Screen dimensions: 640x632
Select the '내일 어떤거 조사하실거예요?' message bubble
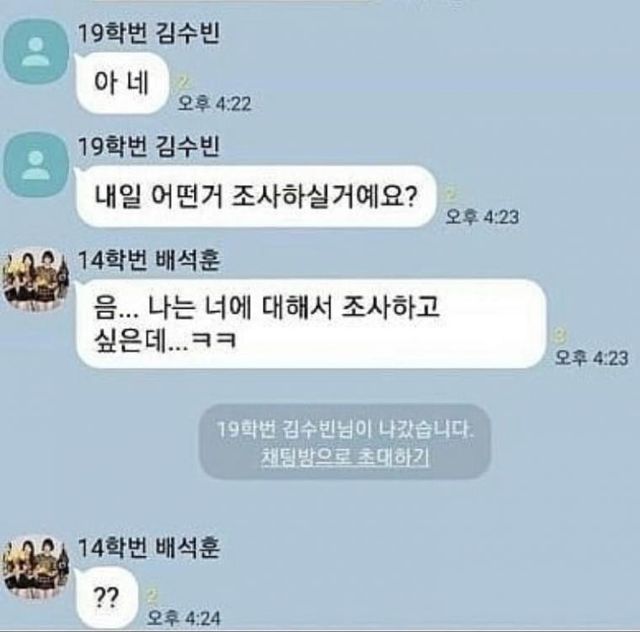pyautogui.click(x=256, y=196)
